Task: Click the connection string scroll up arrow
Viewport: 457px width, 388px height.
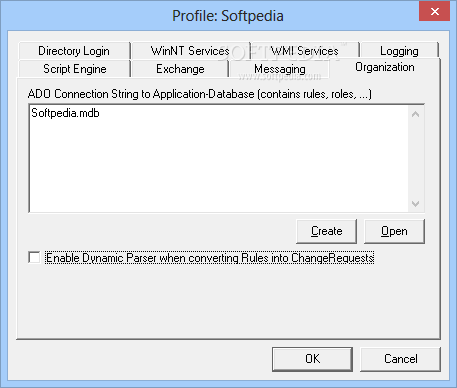Action: 415,115
